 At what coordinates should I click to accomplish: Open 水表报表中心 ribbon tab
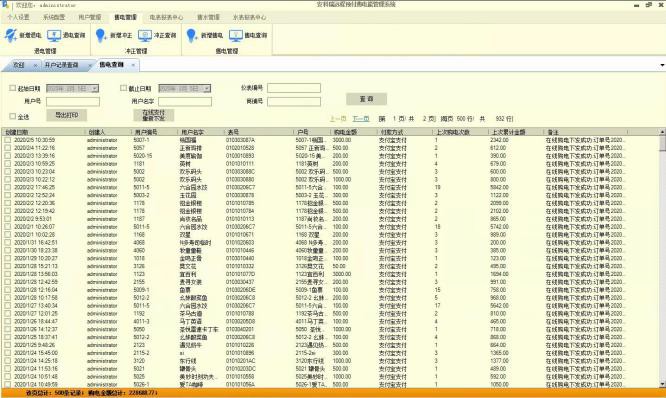pyautogui.click(x=249, y=17)
